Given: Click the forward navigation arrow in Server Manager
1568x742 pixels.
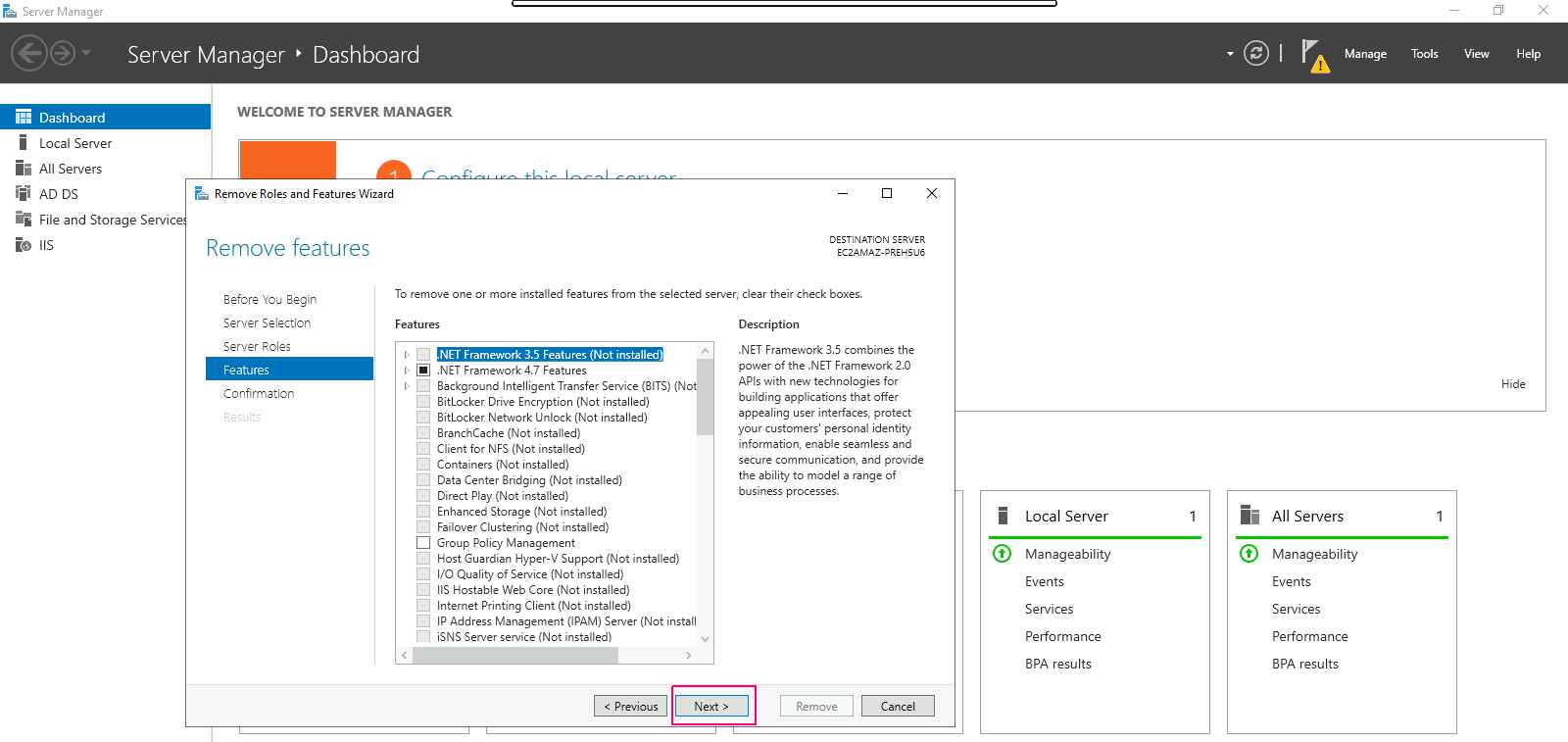Looking at the screenshot, I should pos(63,53).
